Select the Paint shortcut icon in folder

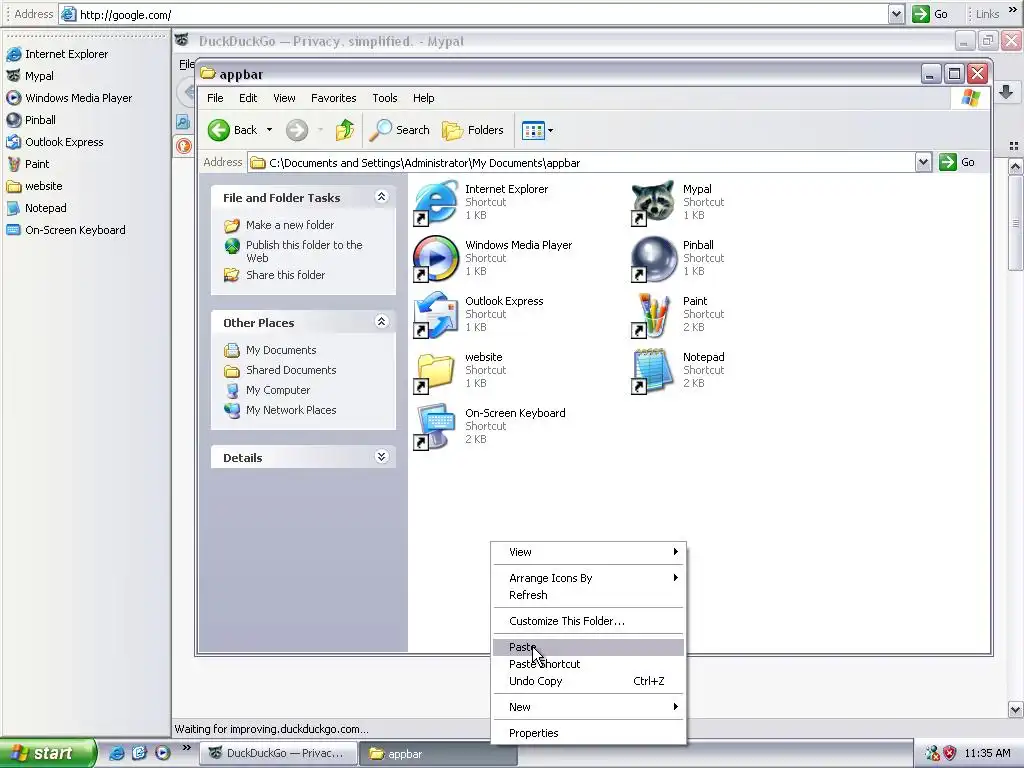(x=653, y=315)
